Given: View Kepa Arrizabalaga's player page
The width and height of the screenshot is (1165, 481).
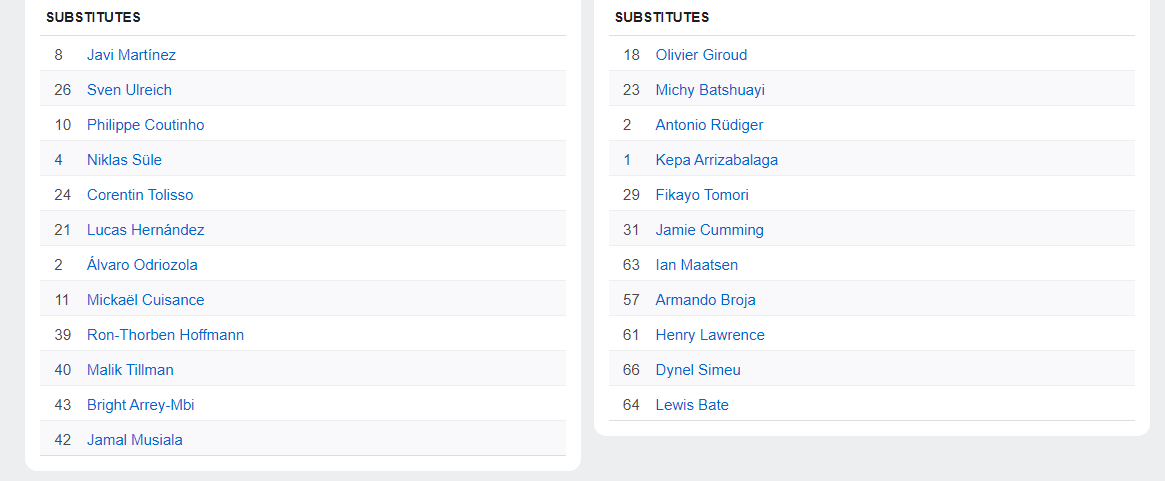Looking at the screenshot, I should click(x=716, y=160).
